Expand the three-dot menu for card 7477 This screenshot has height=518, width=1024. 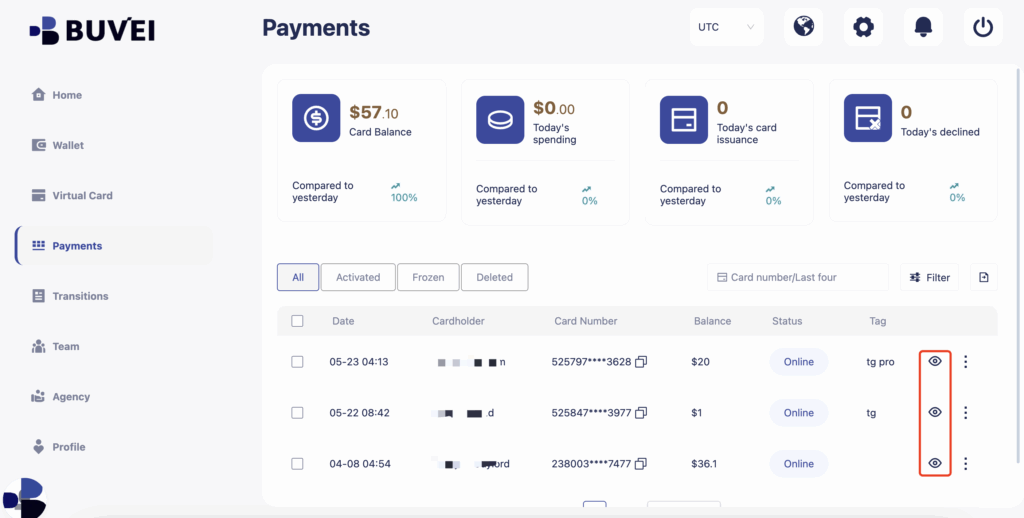(966, 464)
